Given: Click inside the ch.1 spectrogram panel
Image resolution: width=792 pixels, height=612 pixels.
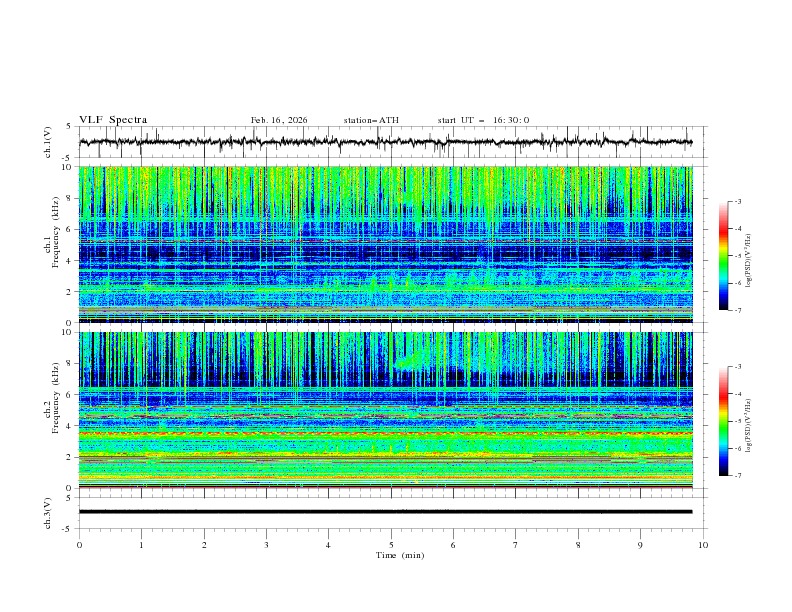Looking at the screenshot, I should coord(390,245).
